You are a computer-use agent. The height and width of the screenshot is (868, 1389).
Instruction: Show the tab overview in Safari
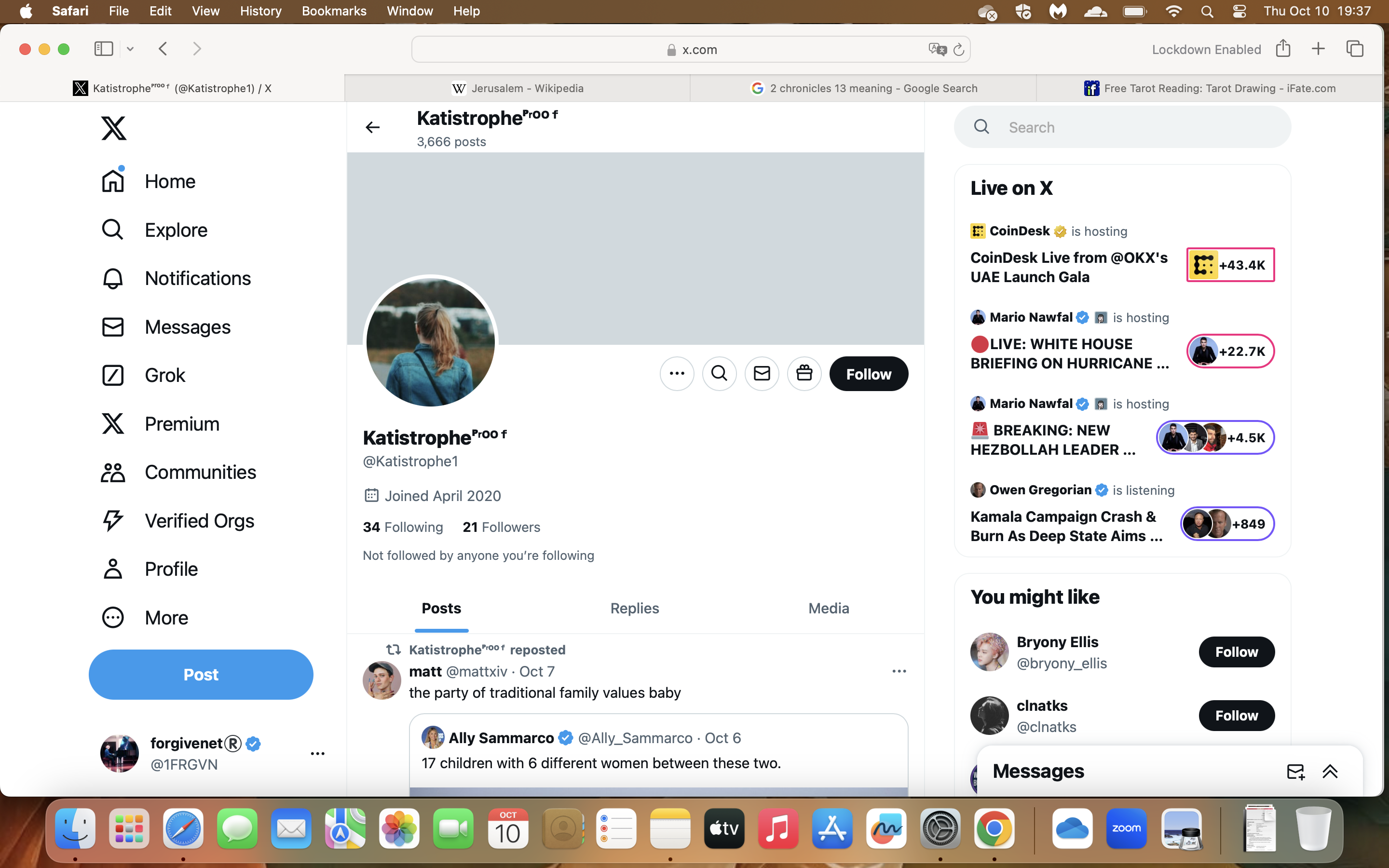click(x=1355, y=49)
